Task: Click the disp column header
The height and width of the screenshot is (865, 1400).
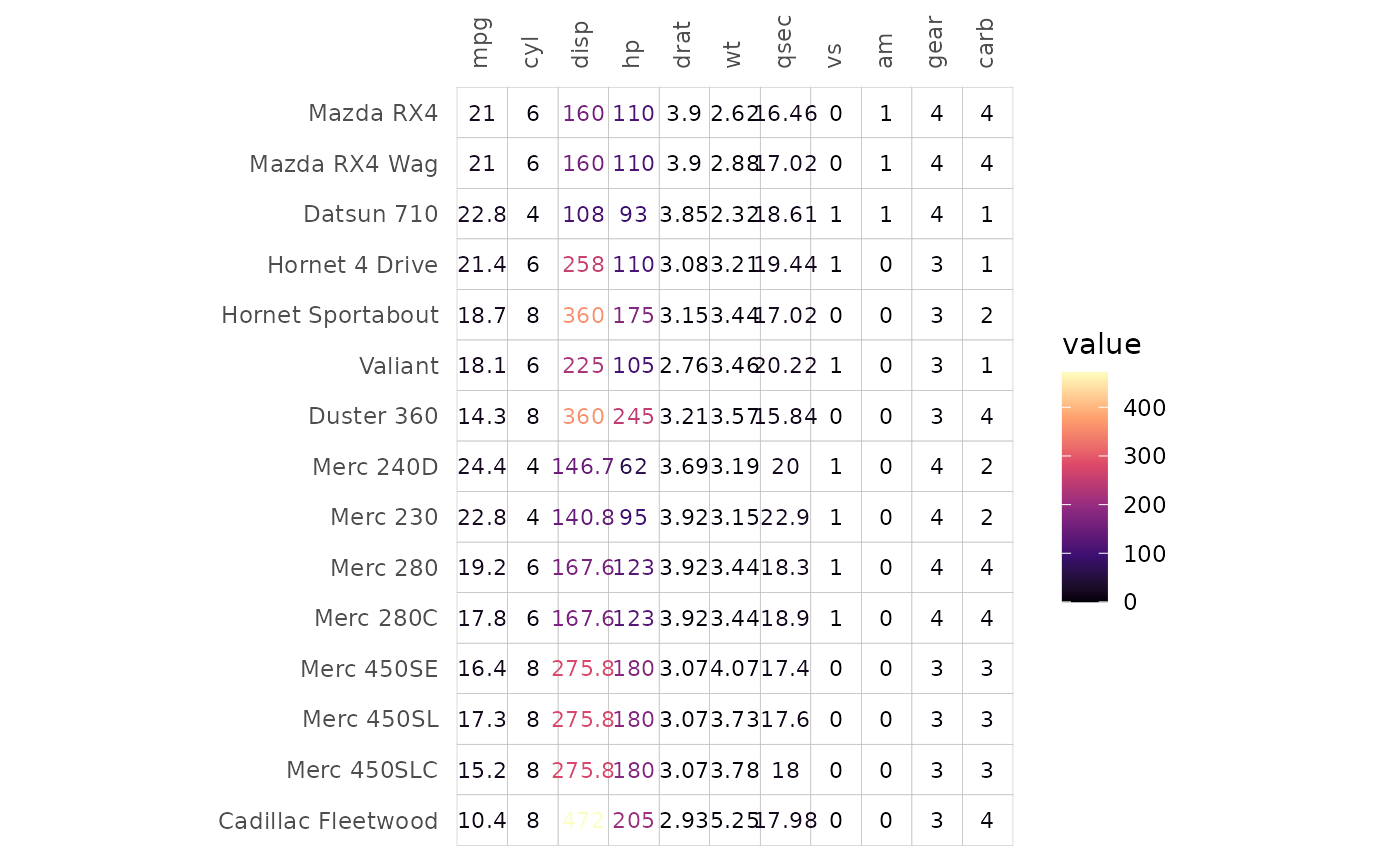Action: [x=581, y=45]
